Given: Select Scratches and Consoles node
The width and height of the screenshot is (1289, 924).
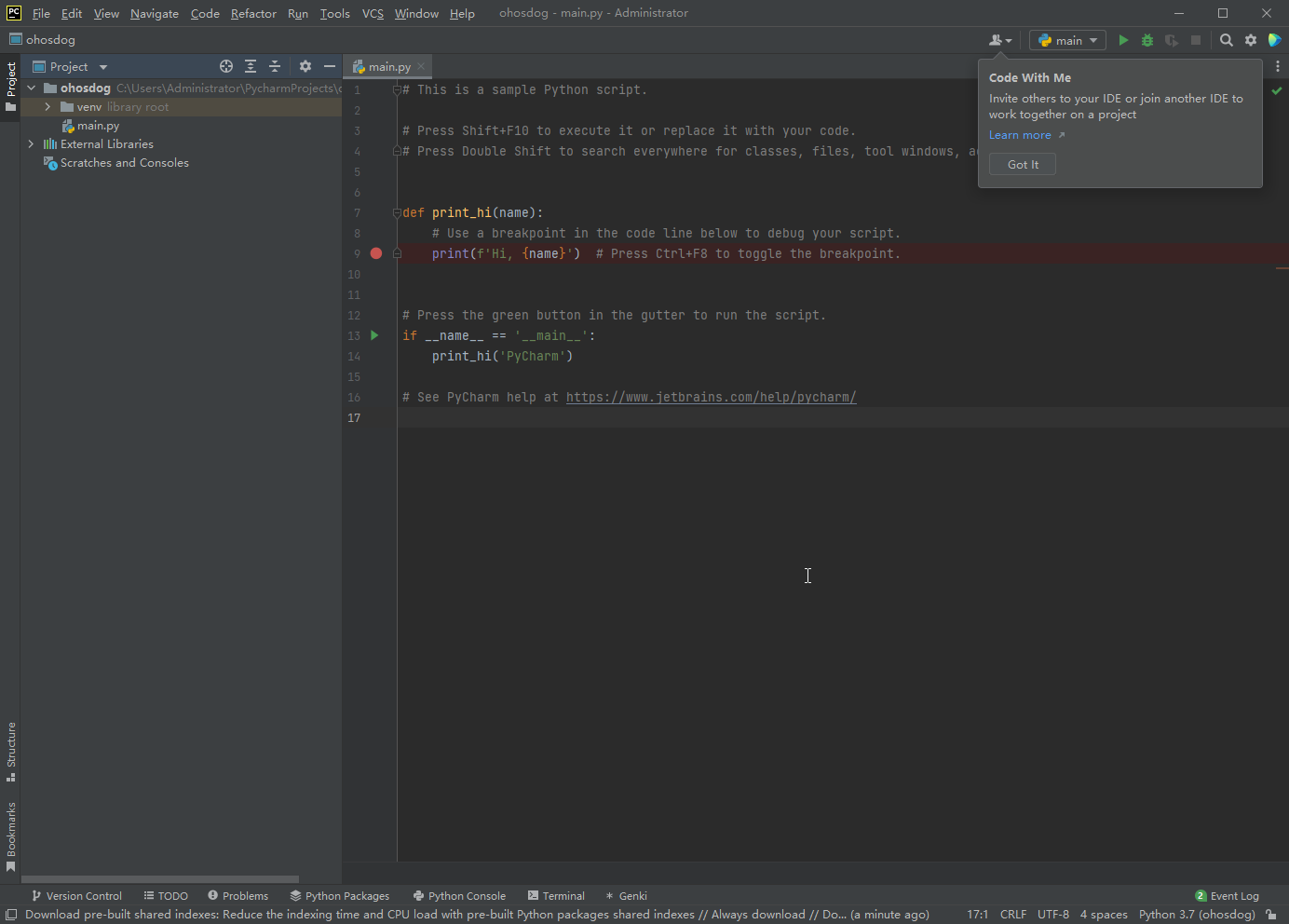Looking at the screenshot, I should click(x=116, y=163).
